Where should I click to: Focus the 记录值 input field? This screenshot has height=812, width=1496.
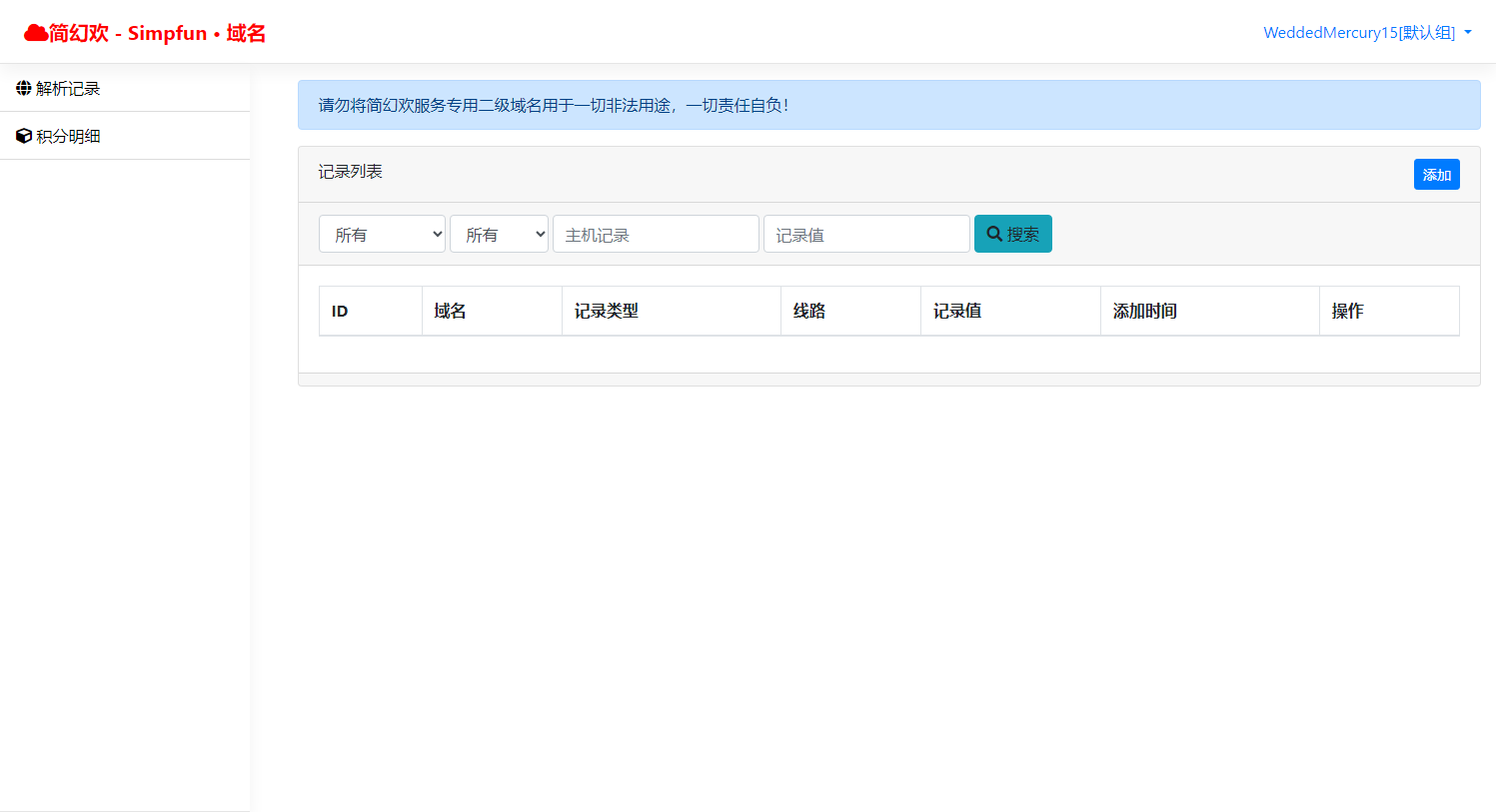(x=866, y=234)
